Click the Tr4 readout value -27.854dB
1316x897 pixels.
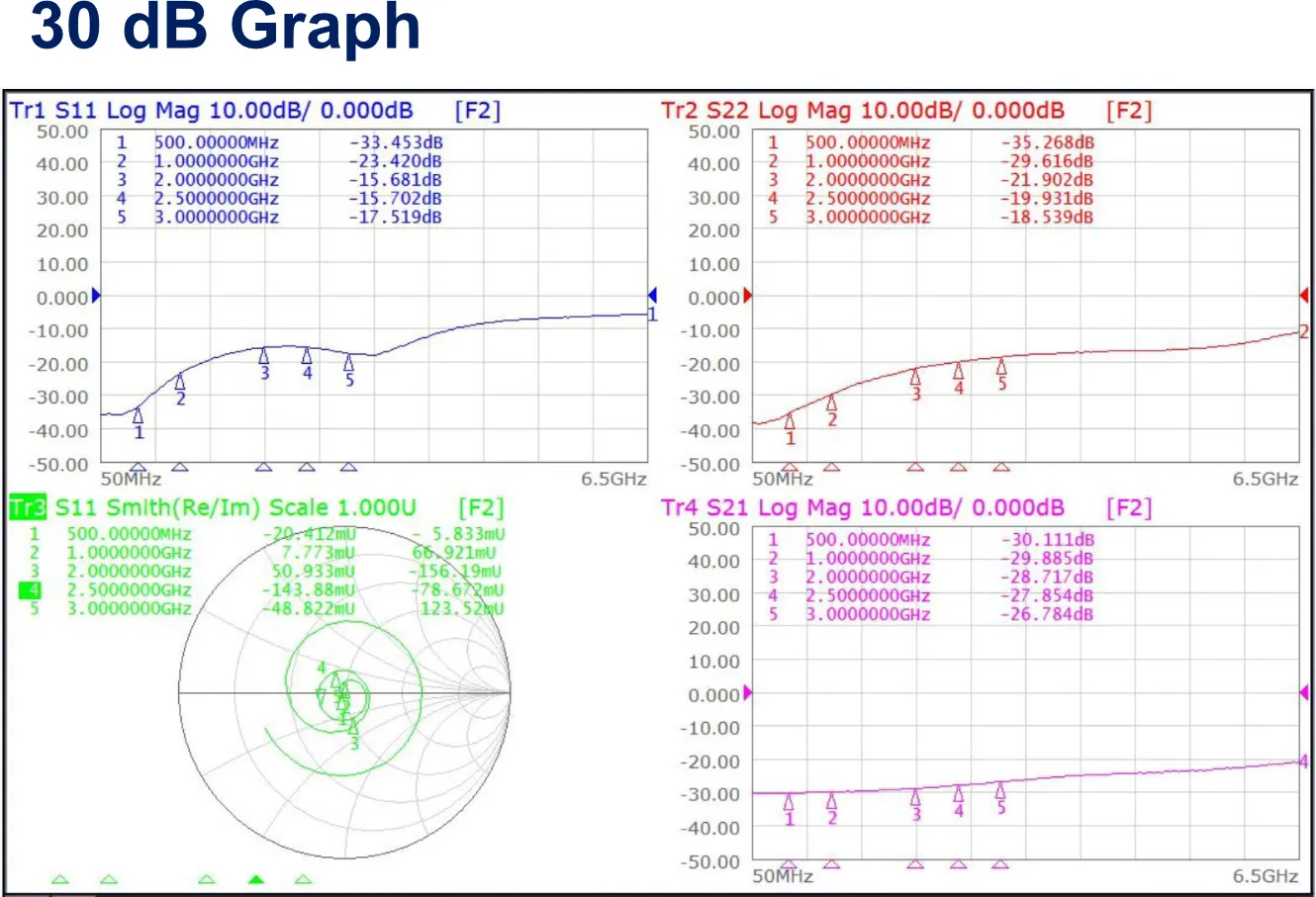(x=1047, y=596)
